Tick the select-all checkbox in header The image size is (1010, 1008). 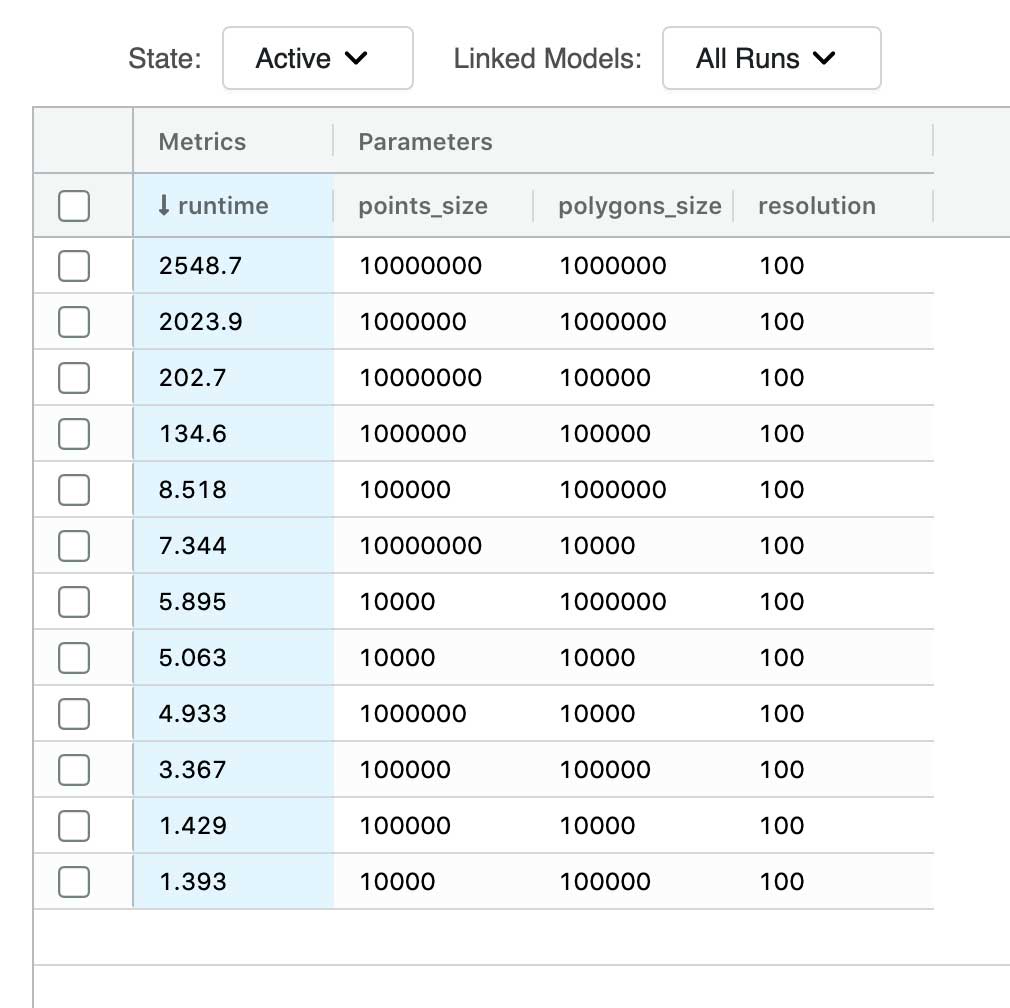click(x=74, y=206)
